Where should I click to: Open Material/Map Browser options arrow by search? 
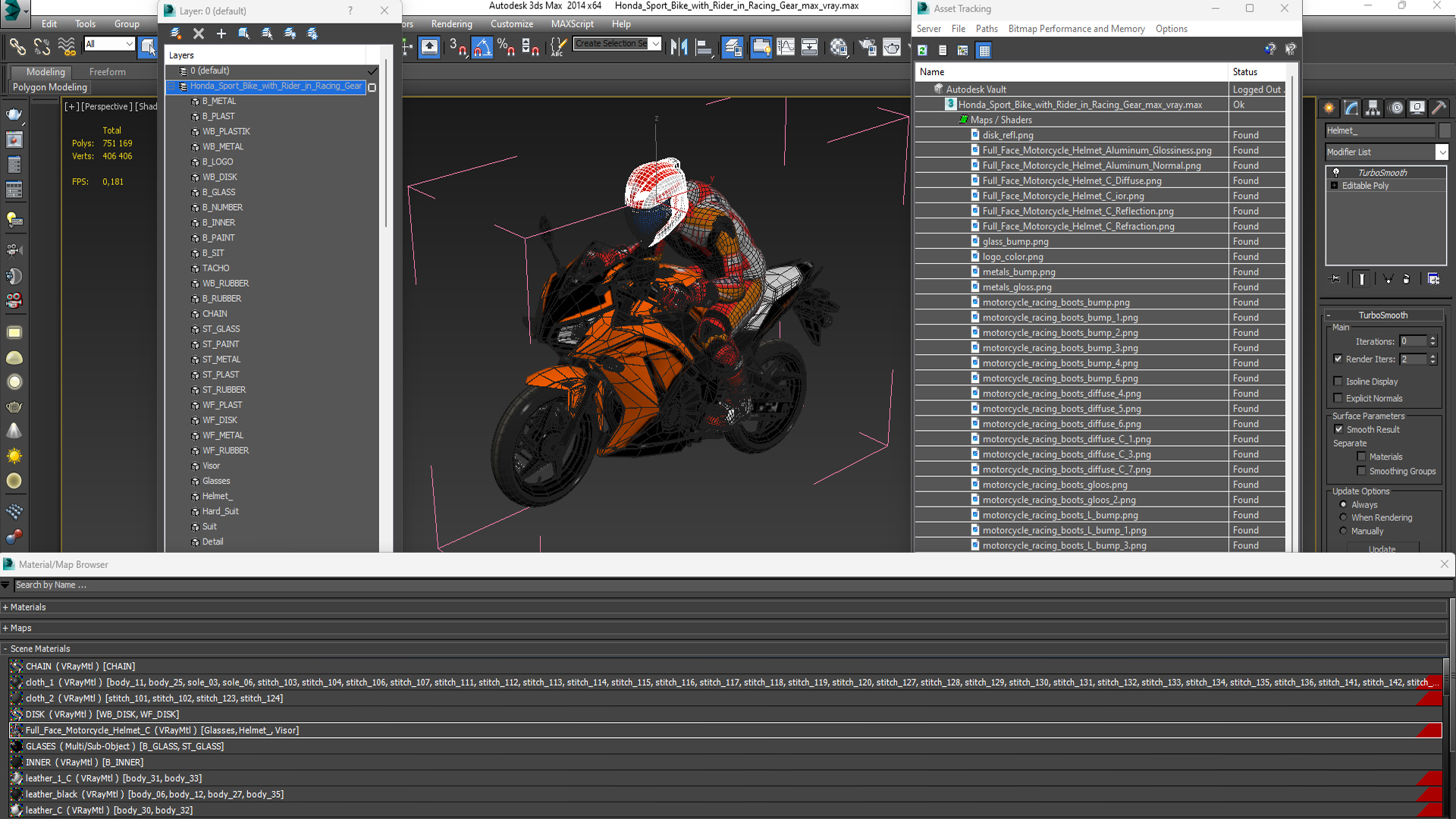point(5,585)
